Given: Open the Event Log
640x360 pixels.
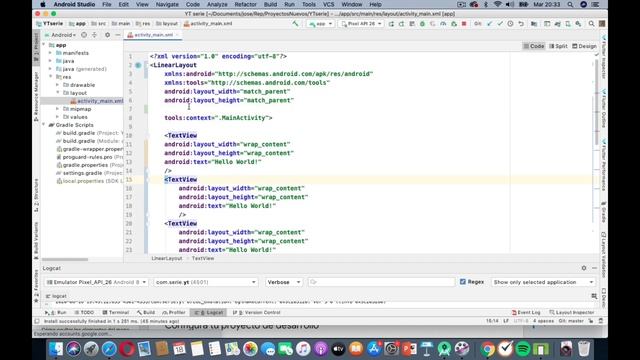Looking at the screenshot, I should (x=526, y=312).
